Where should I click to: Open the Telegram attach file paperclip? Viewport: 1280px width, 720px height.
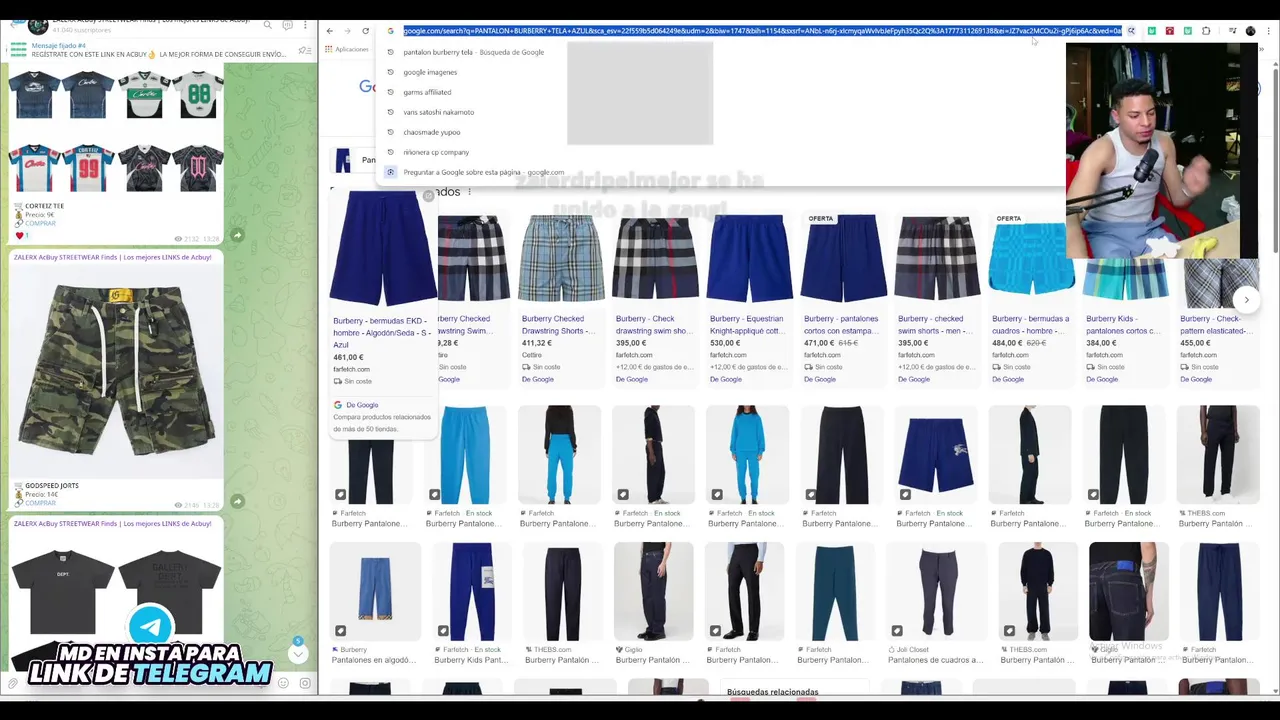point(12,684)
